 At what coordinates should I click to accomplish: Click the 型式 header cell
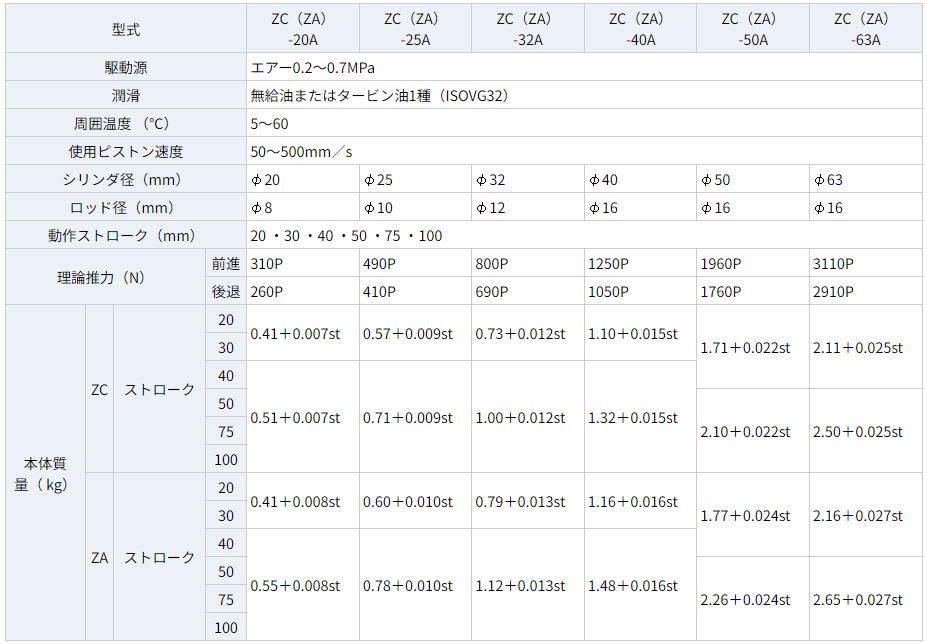(126, 29)
